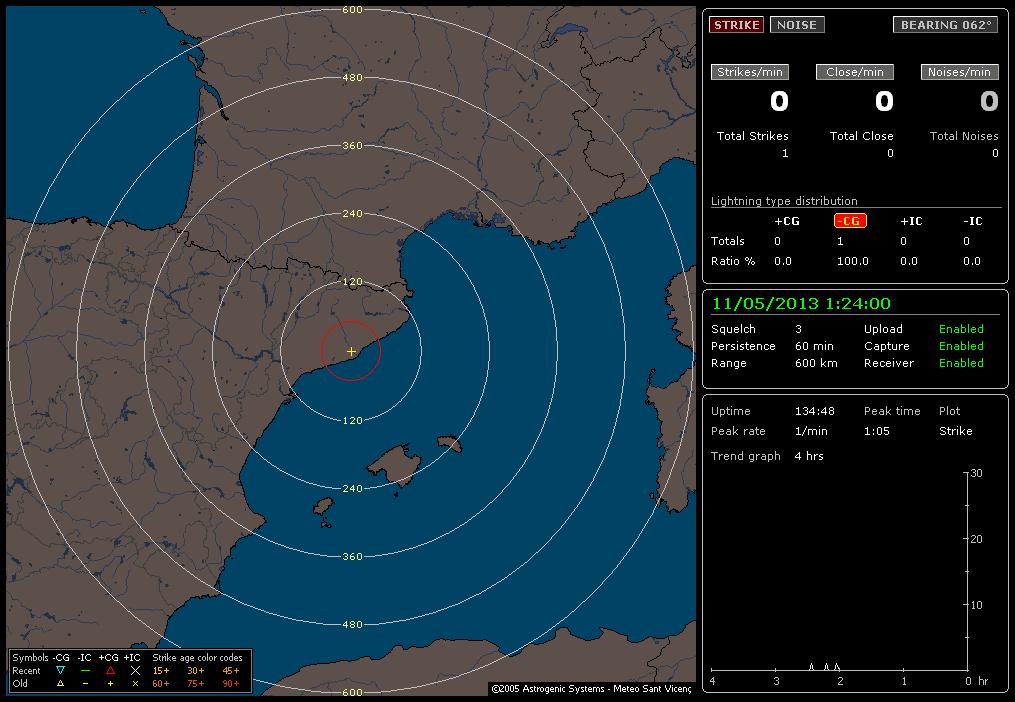Click the recent -IC green dash symbol

coord(85,670)
